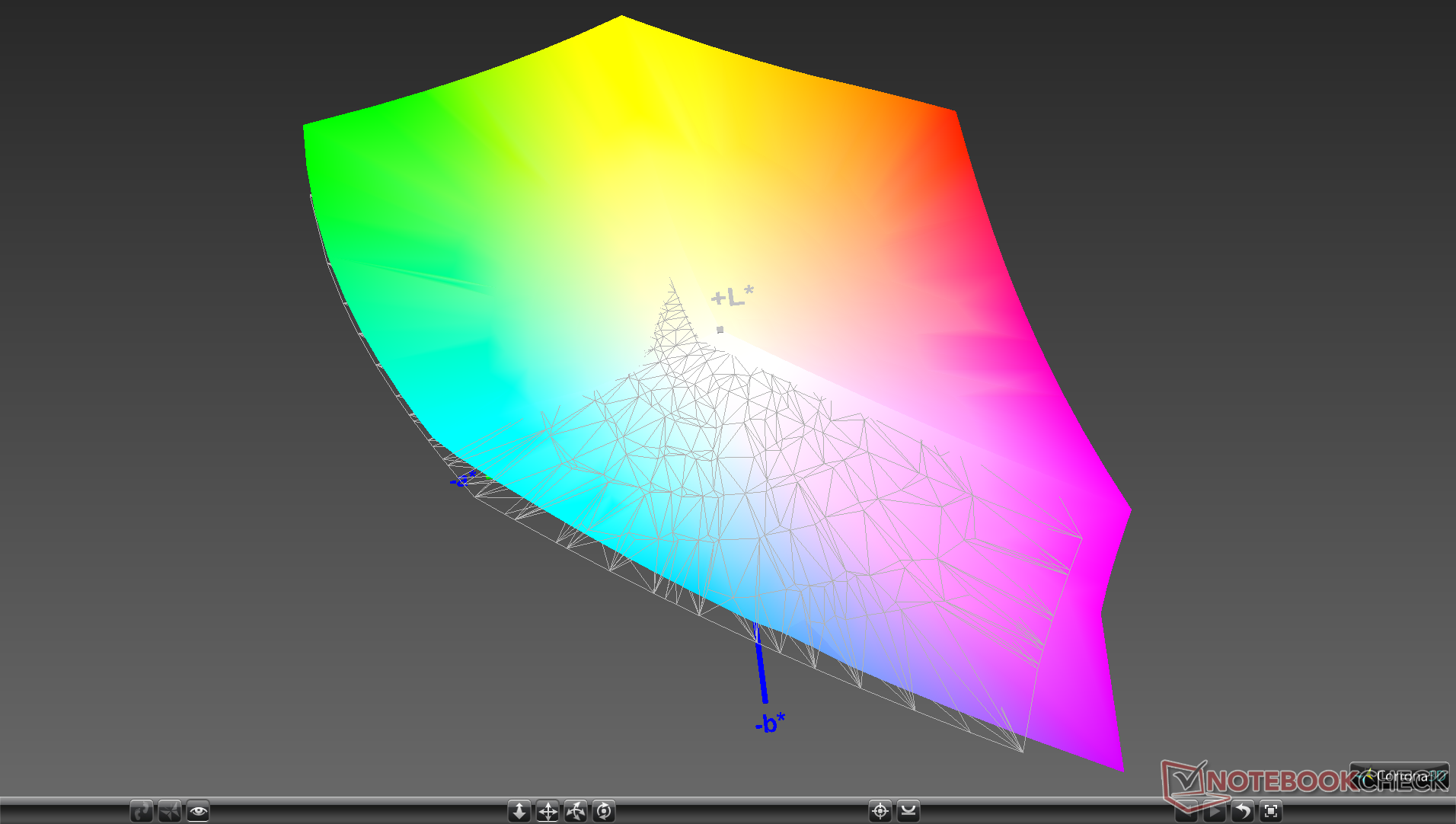Activate the Roll rotation tool
The image size is (1456, 824).
[x=604, y=811]
